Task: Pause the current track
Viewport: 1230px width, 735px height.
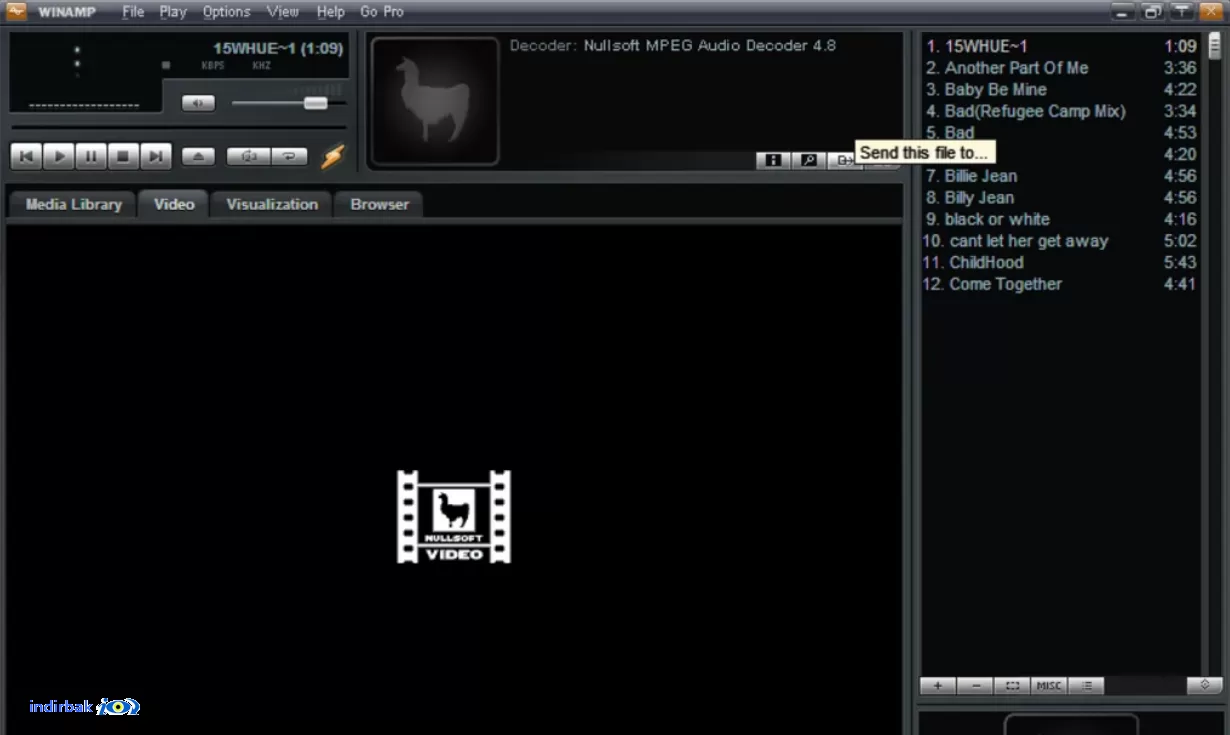Action: click(x=91, y=156)
